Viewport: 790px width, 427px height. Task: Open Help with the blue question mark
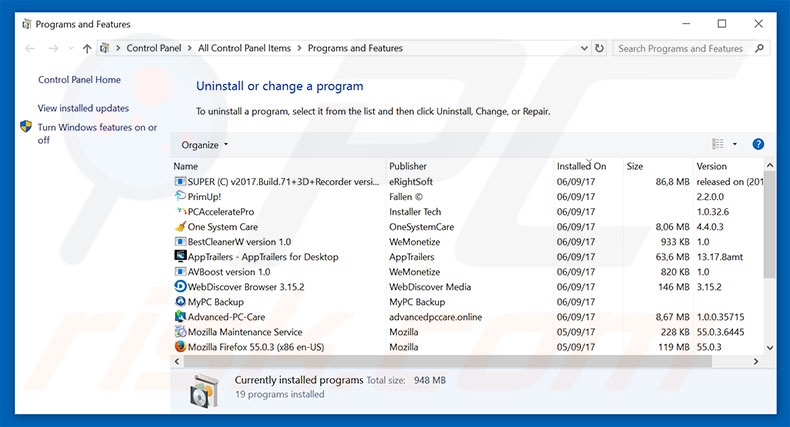pyautogui.click(x=758, y=145)
